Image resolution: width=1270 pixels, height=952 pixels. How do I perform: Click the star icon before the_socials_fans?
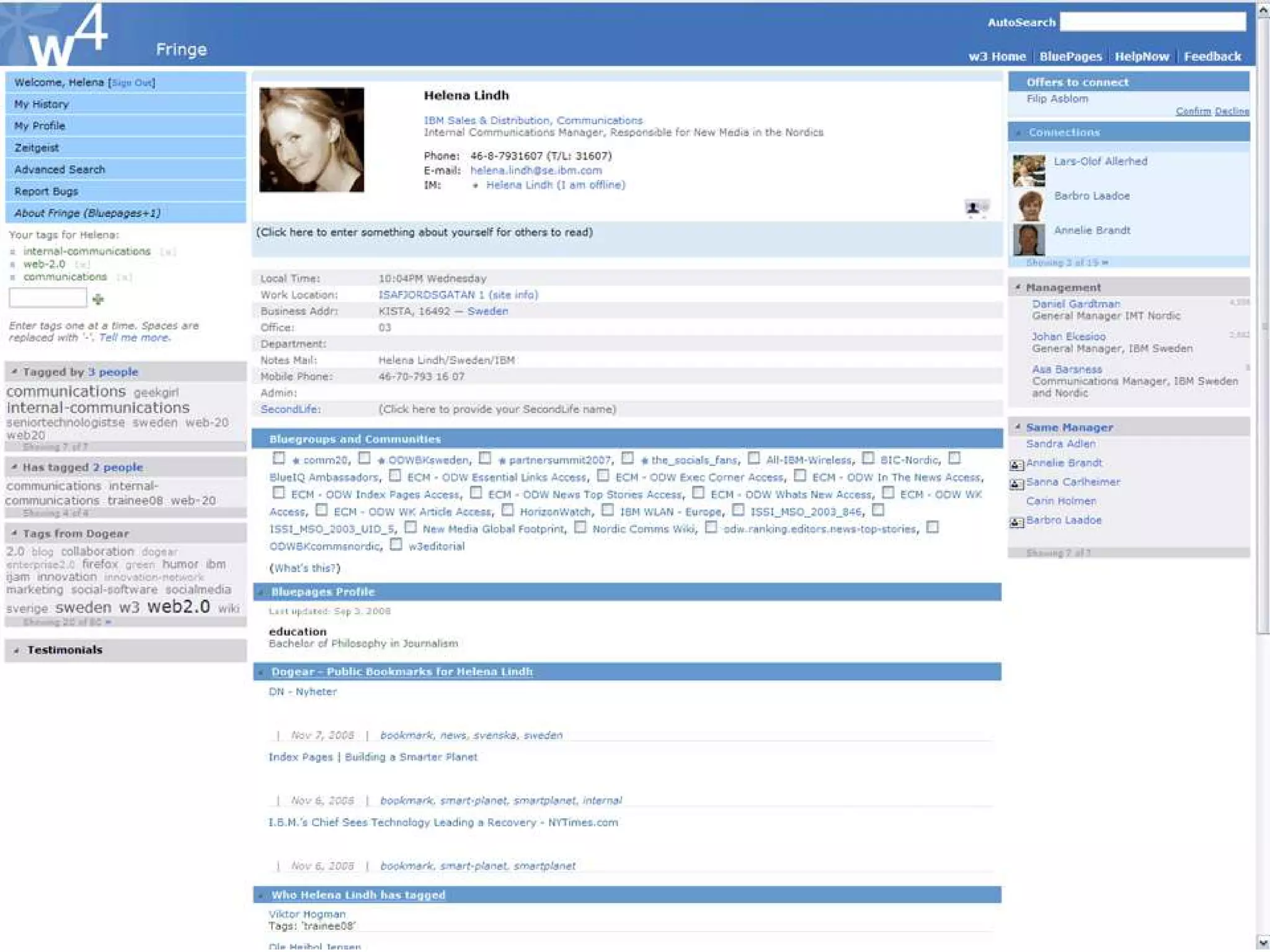point(644,461)
